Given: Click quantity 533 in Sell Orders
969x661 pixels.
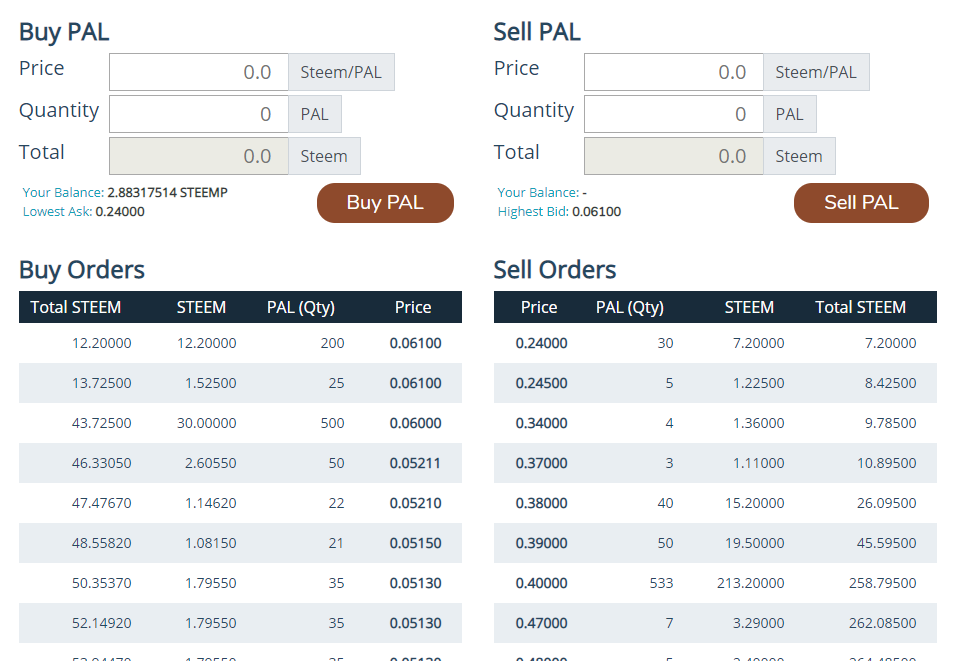Looking at the screenshot, I should (x=661, y=583).
